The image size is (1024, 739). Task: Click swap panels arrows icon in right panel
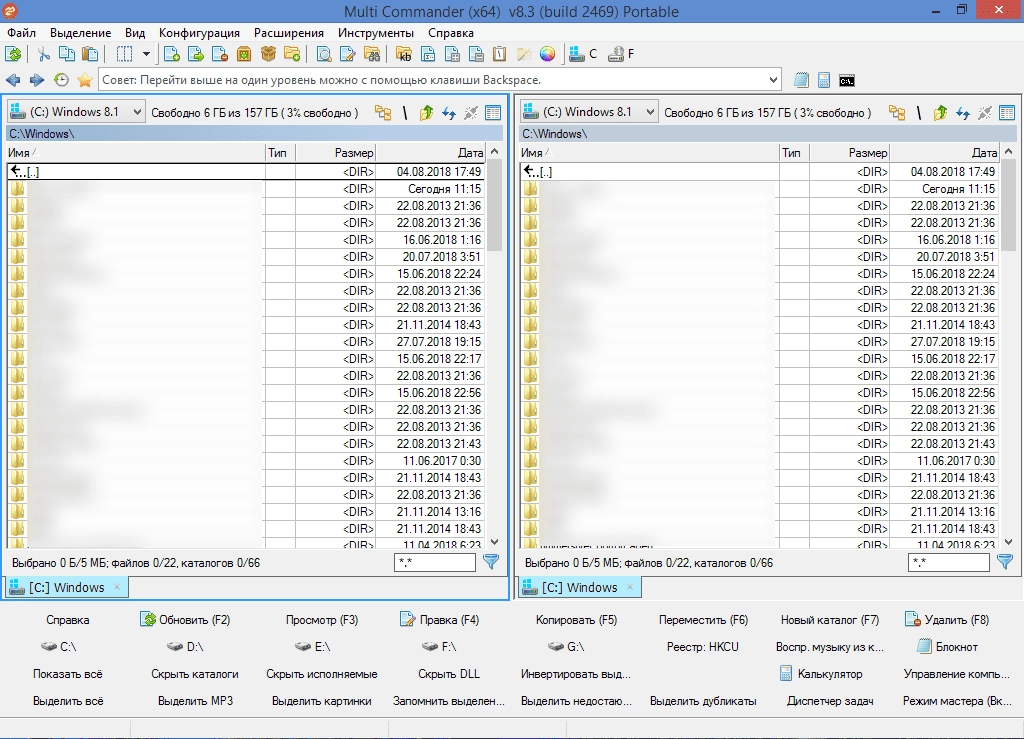click(963, 113)
